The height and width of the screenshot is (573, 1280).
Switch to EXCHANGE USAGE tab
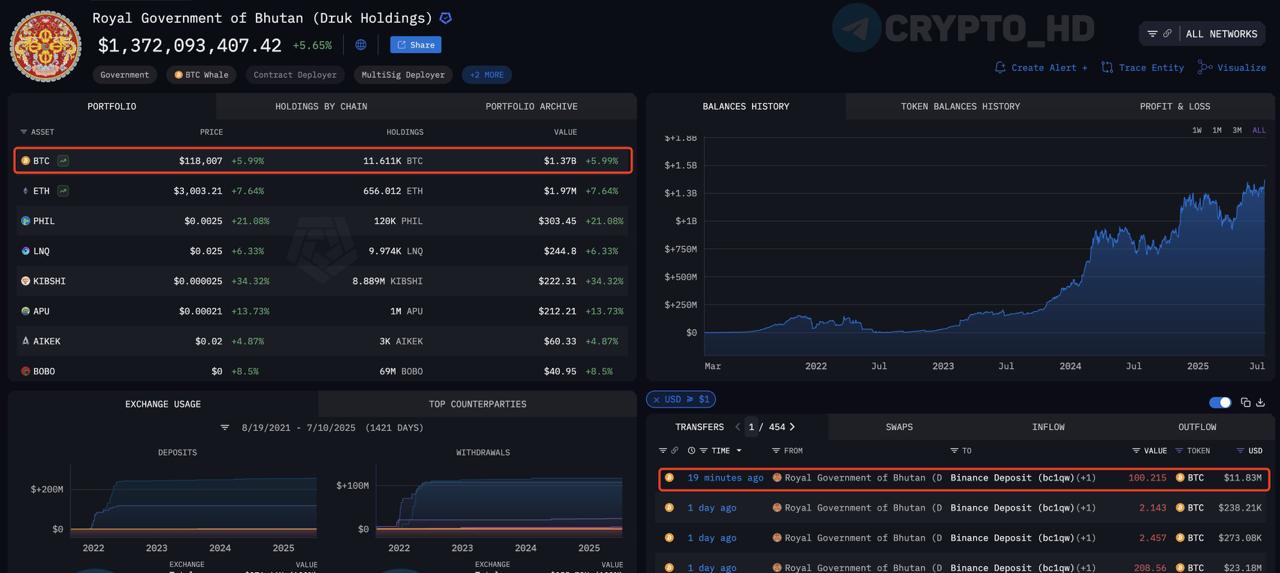163,404
